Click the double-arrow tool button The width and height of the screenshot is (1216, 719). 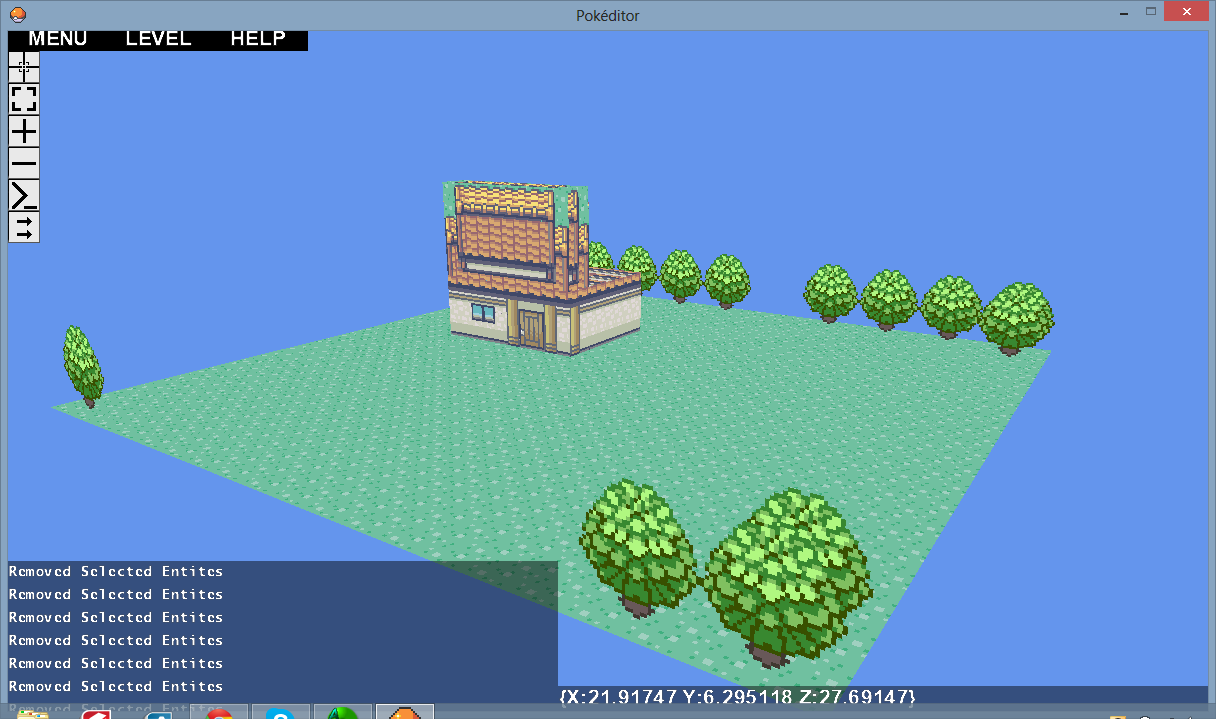(x=24, y=227)
